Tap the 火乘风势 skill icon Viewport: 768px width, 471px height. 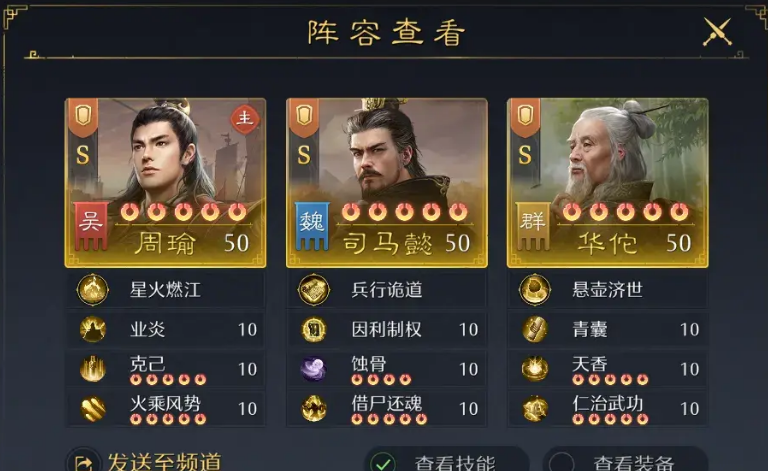pyautogui.click(x=93, y=408)
